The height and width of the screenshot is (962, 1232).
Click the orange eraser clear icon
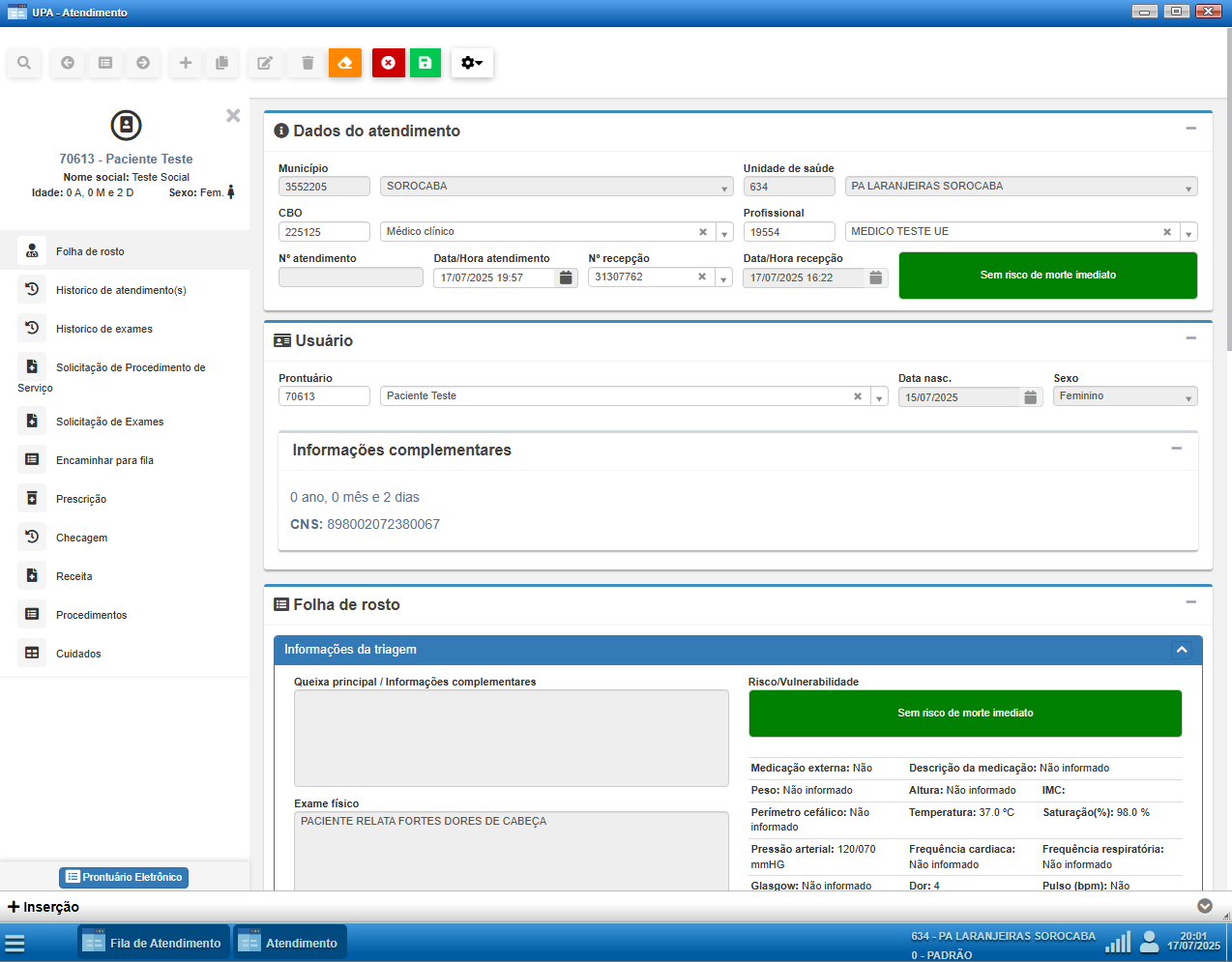[345, 63]
